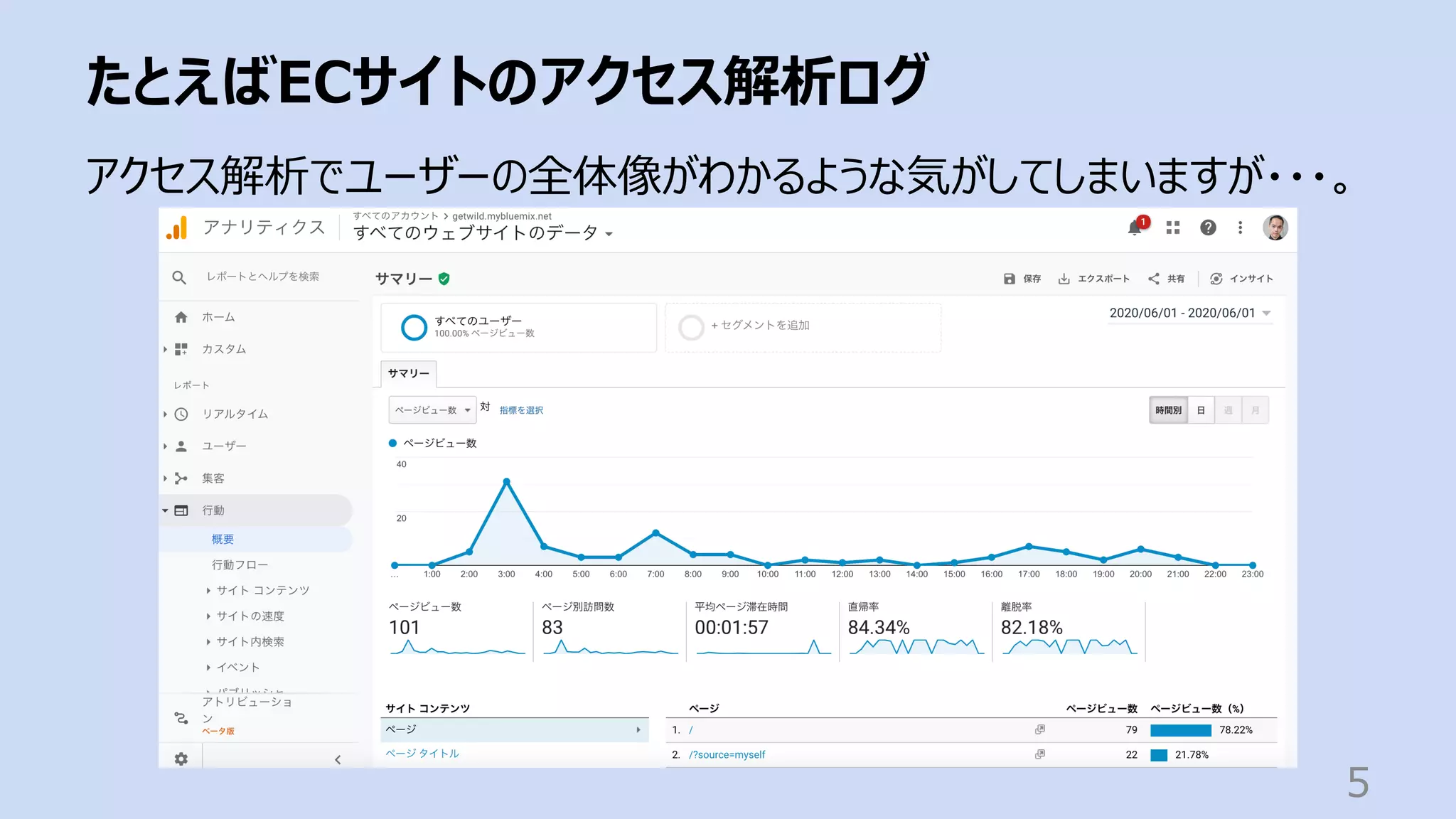Click the export (エクスポート) download icon
This screenshot has height=819, width=1456.
pos(1064,279)
